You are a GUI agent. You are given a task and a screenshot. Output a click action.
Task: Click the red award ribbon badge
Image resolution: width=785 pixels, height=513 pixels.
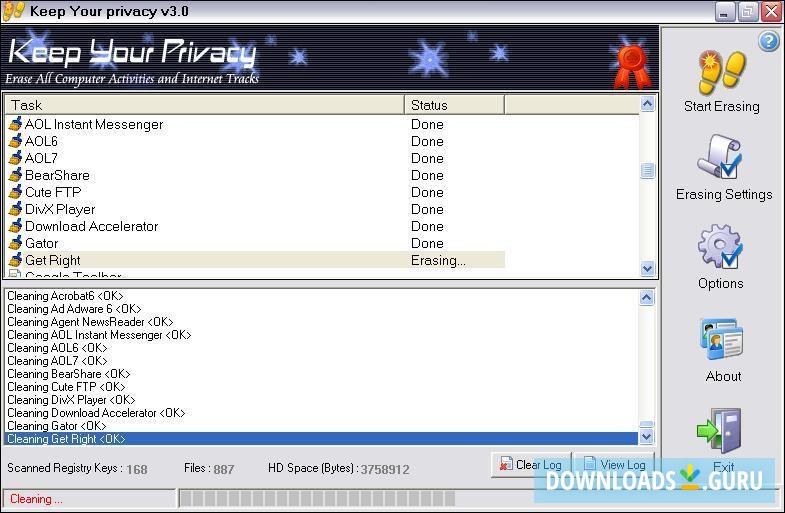632,66
